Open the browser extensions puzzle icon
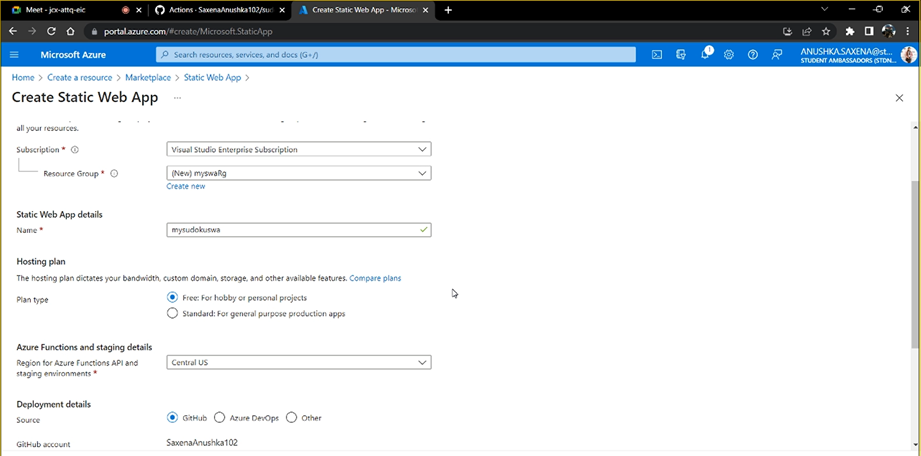 tap(849, 31)
